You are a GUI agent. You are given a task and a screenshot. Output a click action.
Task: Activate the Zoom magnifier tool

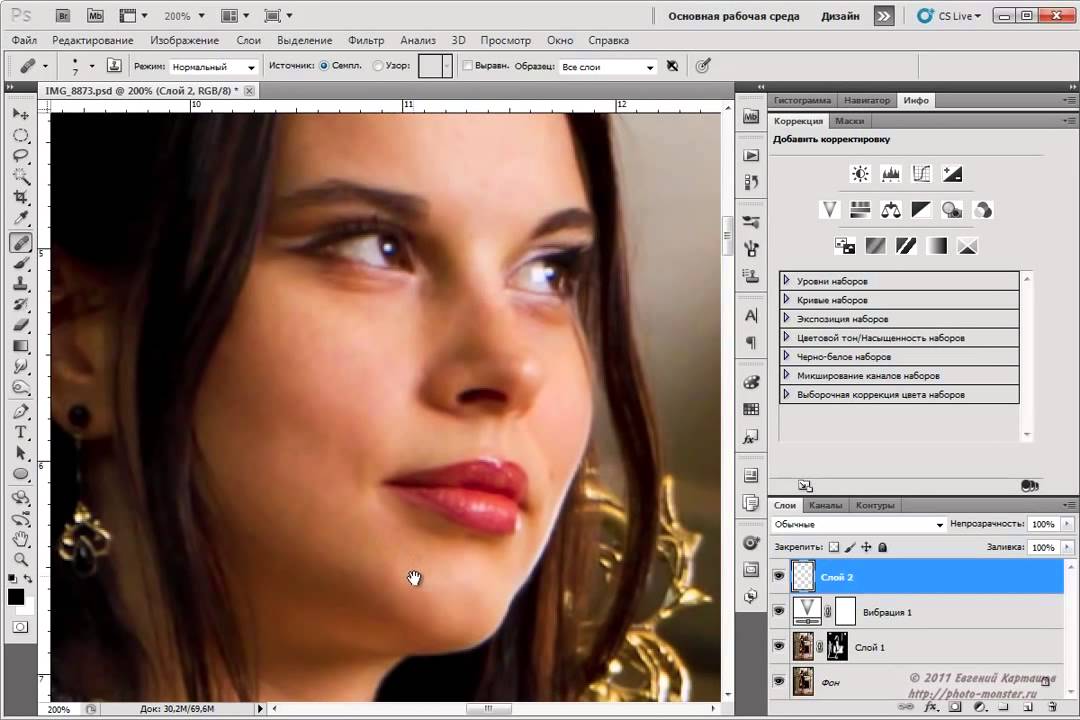click(x=20, y=559)
